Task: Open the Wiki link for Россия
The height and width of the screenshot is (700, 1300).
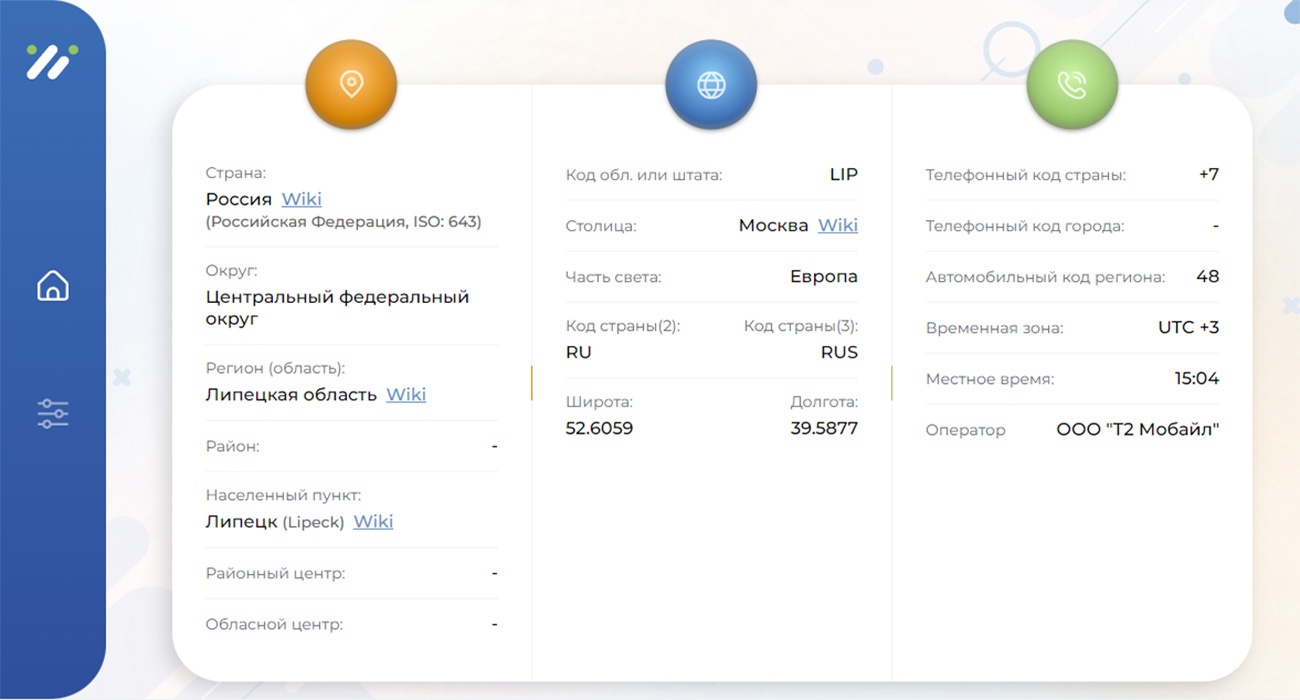Action: click(301, 199)
